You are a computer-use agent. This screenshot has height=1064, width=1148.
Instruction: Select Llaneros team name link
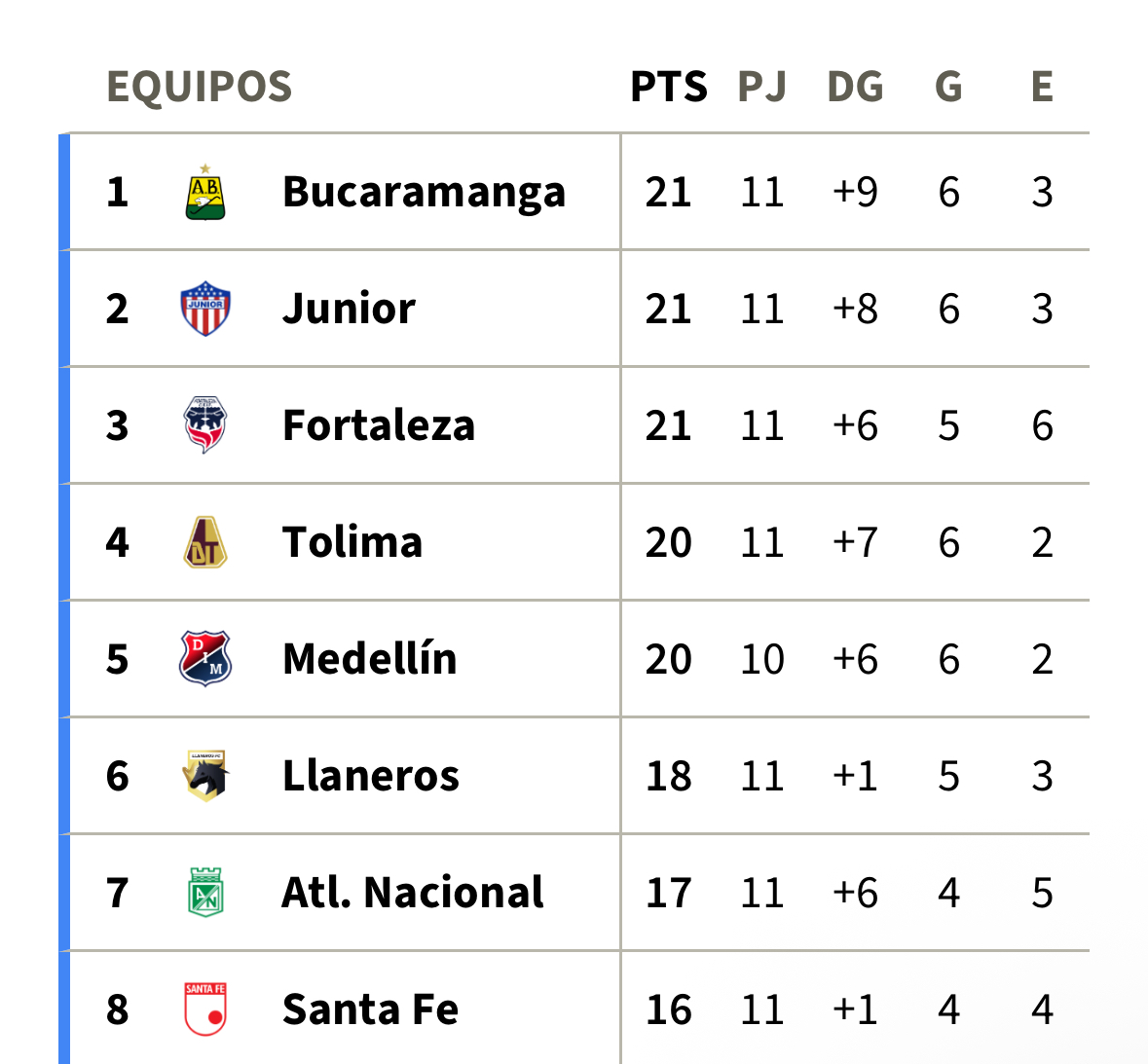[x=370, y=776]
